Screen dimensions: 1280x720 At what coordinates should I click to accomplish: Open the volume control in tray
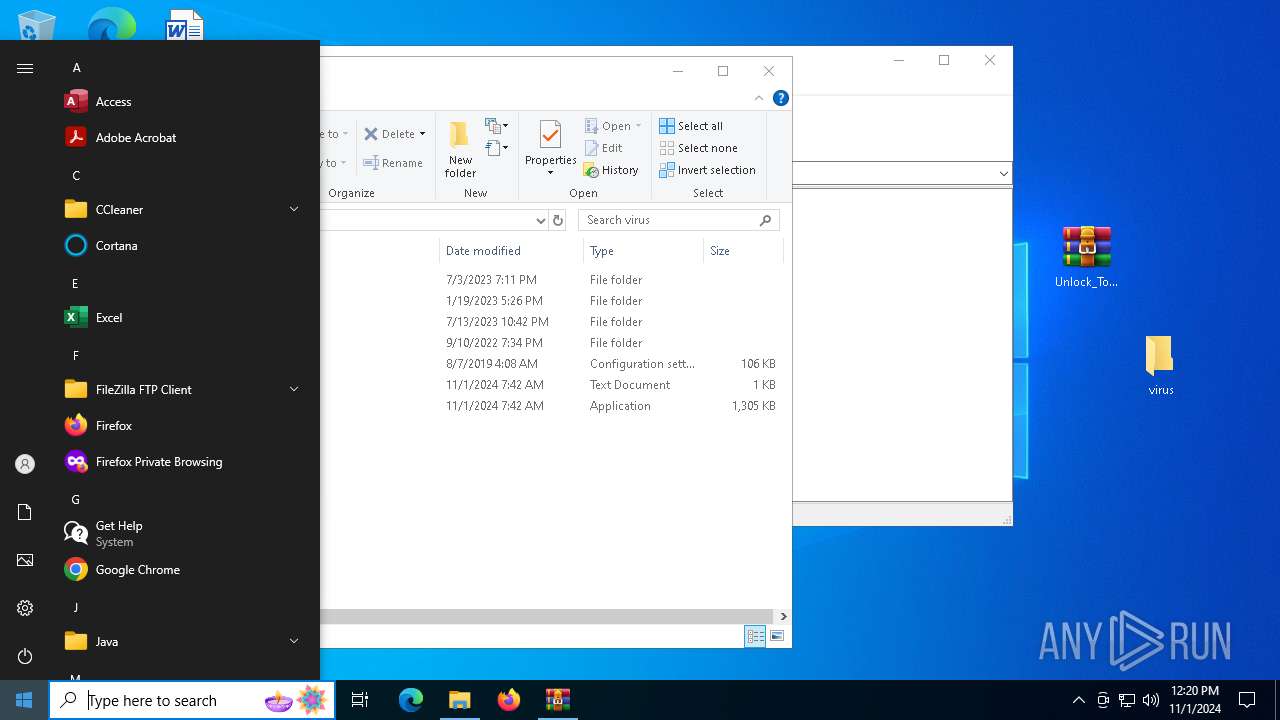[x=1151, y=700]
